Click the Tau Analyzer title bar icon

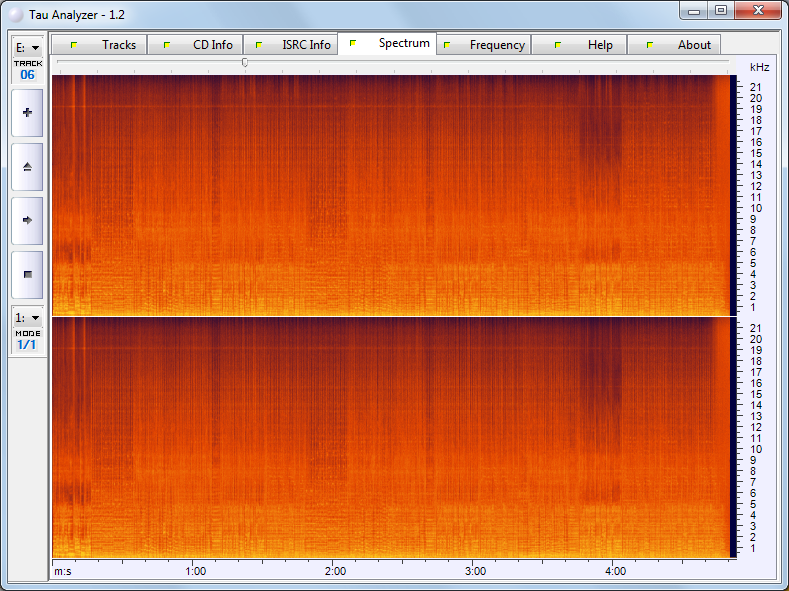tap(16, 14)
